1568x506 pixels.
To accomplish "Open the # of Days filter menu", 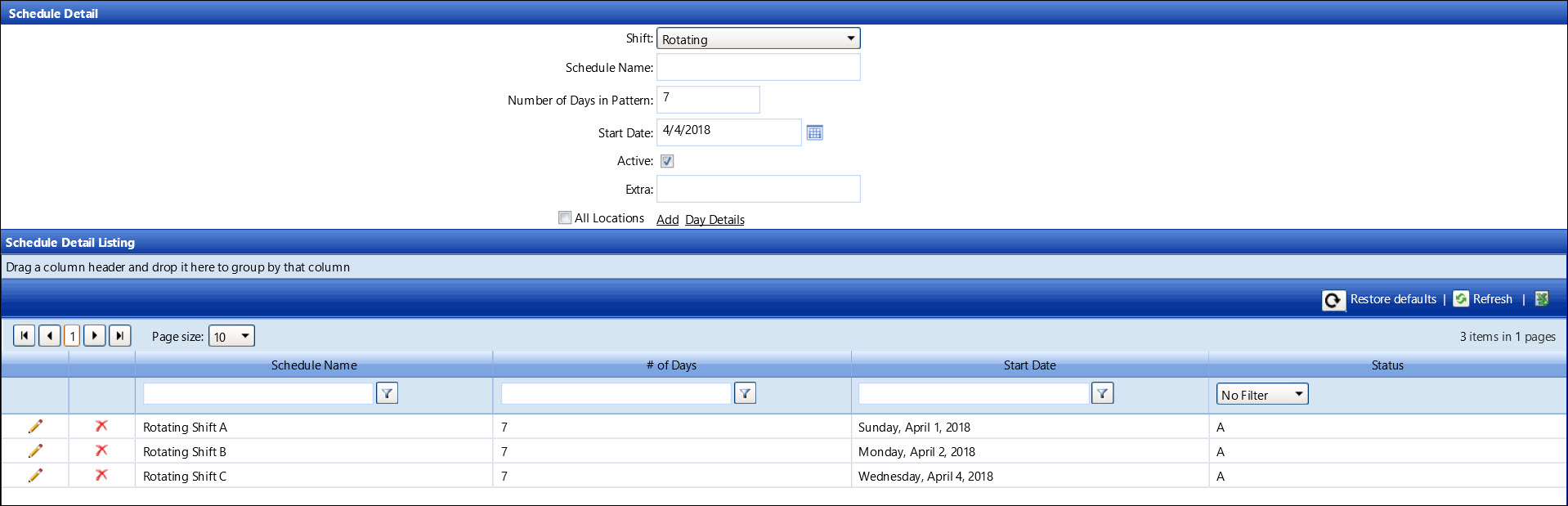I will tap(745, 394).
